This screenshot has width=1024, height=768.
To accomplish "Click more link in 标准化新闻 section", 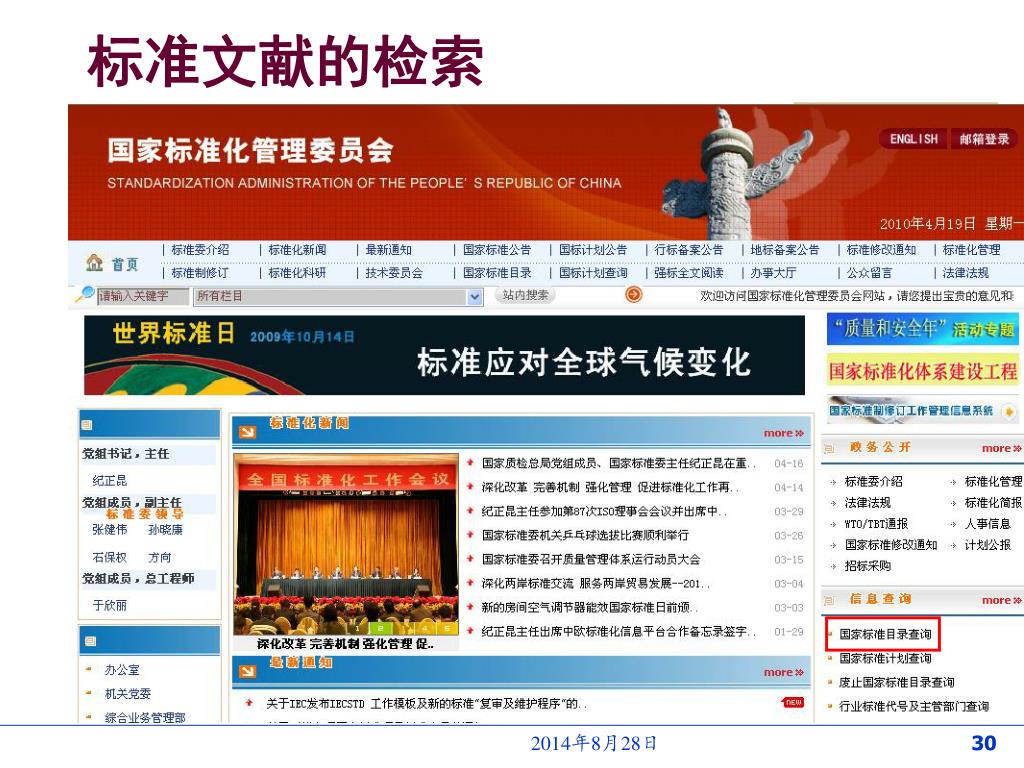I will [x=784, y=433].
